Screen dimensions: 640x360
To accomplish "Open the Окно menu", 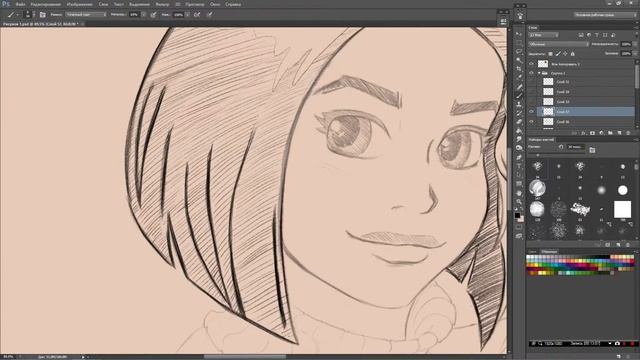I will pos(215,4).
